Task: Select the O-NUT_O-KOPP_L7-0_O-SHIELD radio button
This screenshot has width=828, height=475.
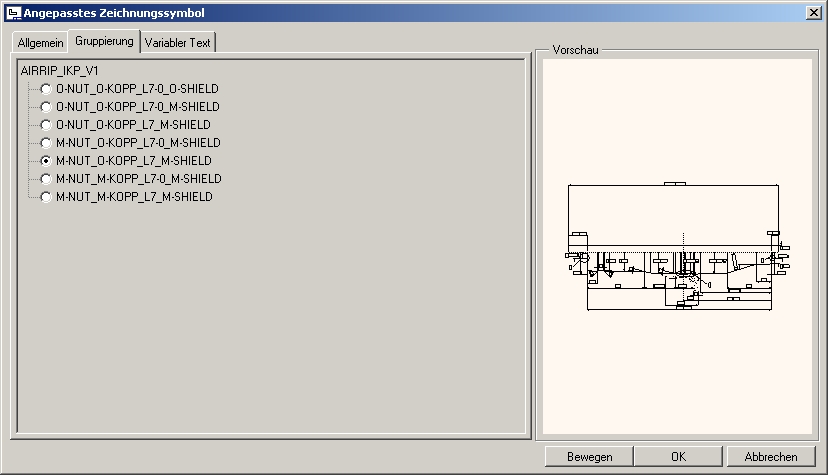Action: (46, 89)
